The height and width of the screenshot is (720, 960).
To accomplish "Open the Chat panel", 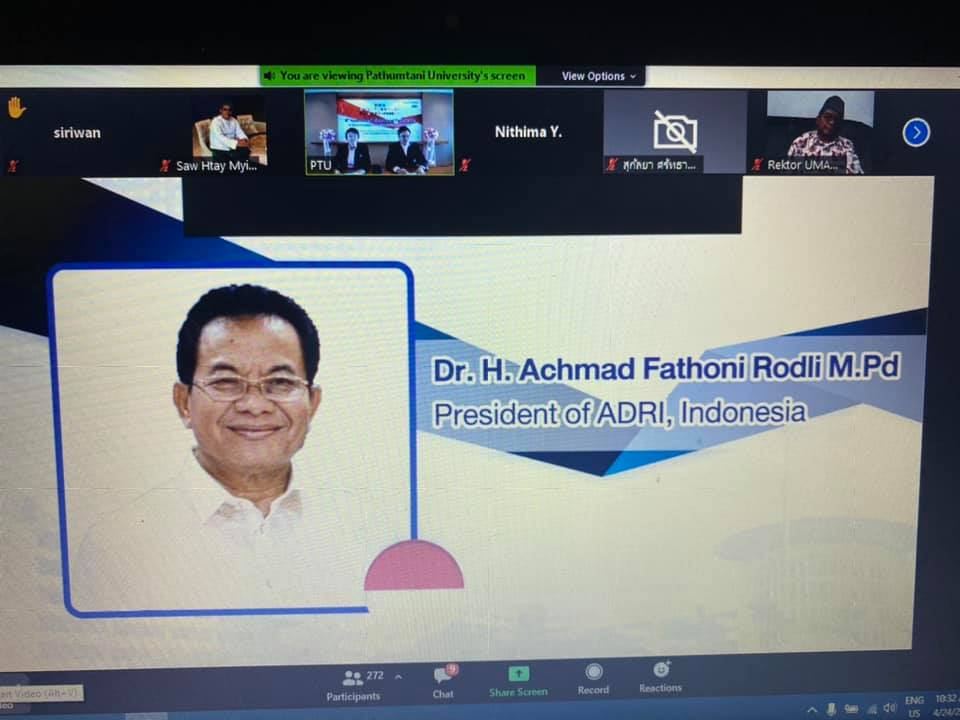I will (443, 680).
